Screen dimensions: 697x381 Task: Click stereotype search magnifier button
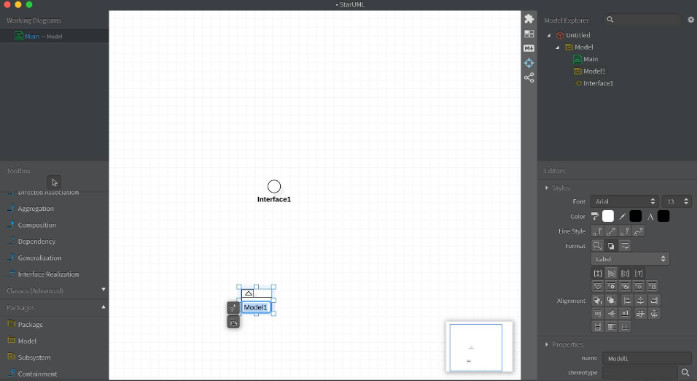685,373
